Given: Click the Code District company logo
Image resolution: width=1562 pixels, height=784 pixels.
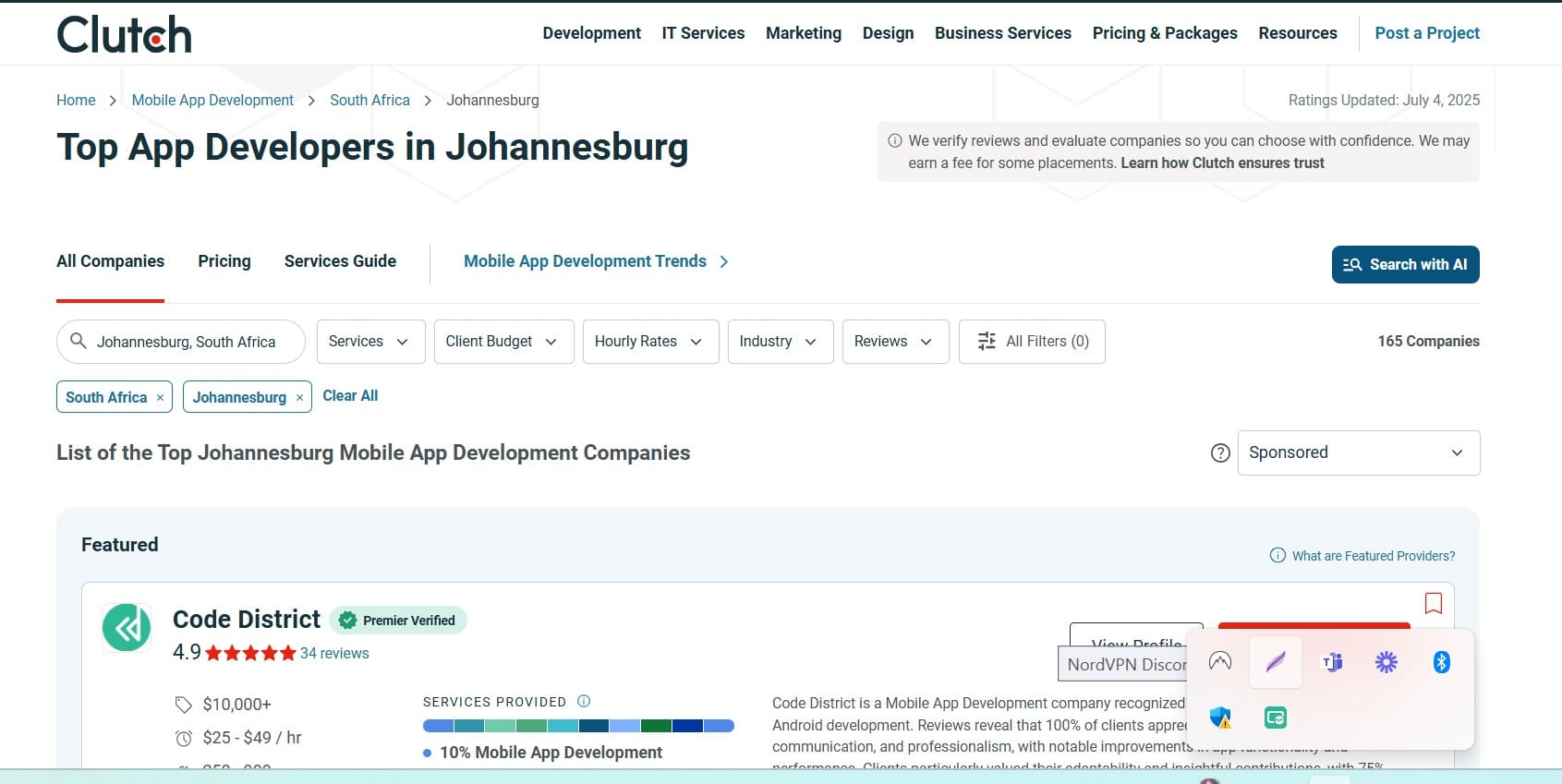Looking at the screenshot, I should coord(127,628).
